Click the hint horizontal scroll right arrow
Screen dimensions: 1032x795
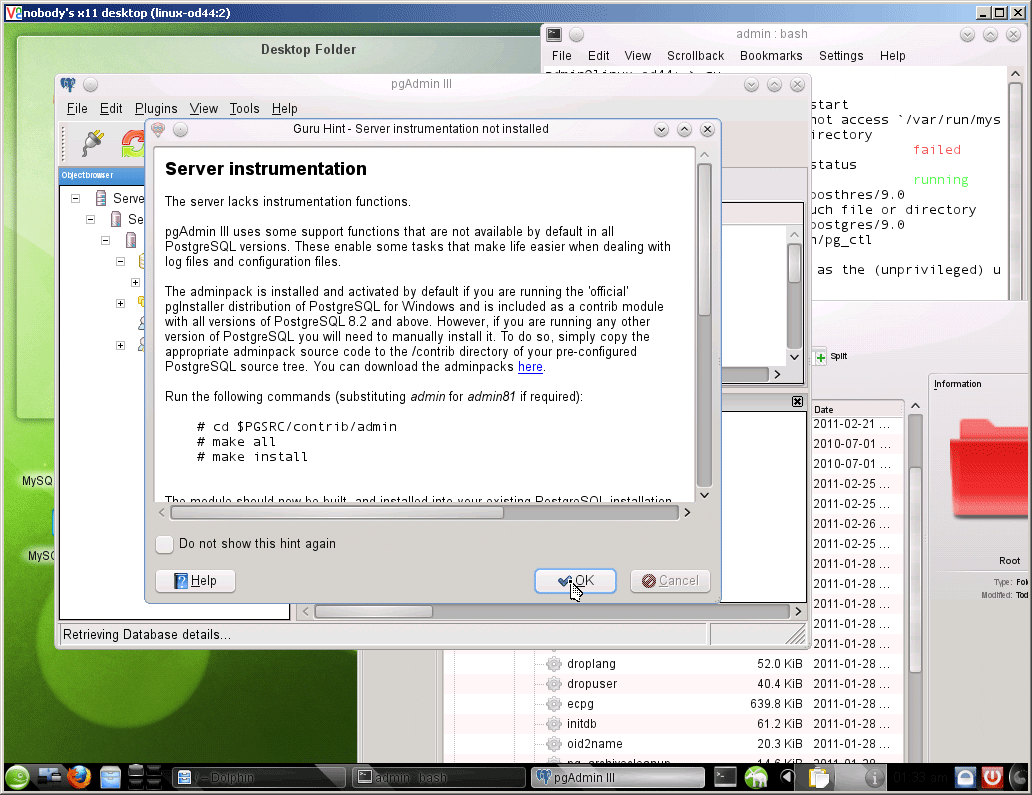(687, 513)
